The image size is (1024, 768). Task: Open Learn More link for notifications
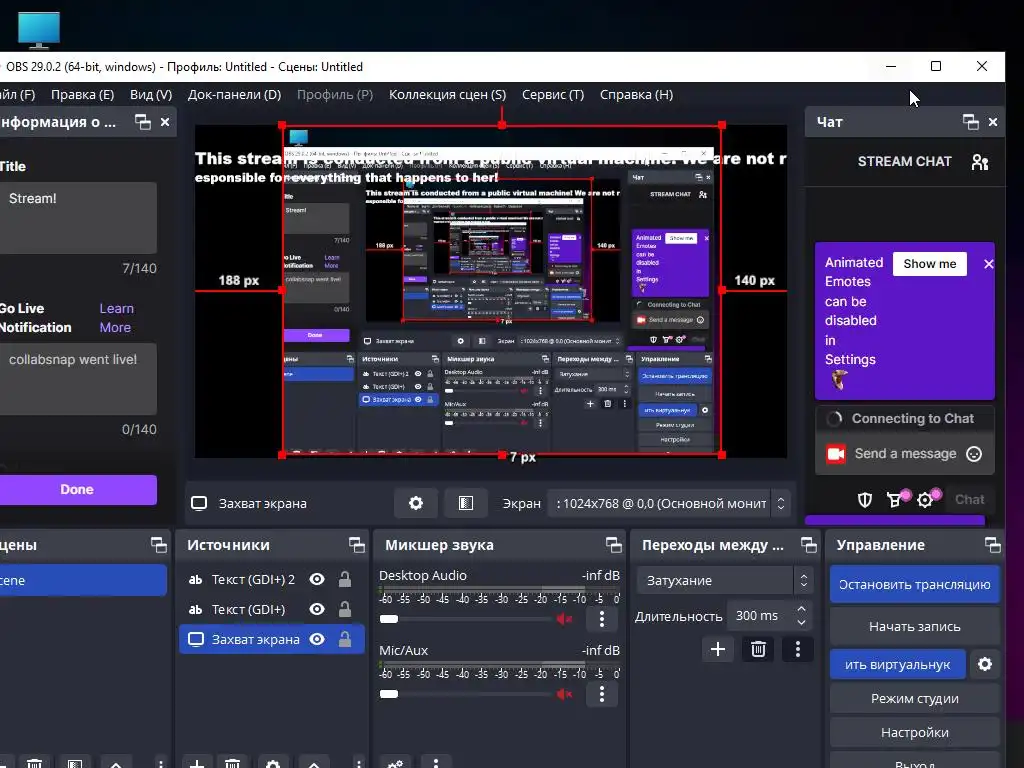click(116, 318)
